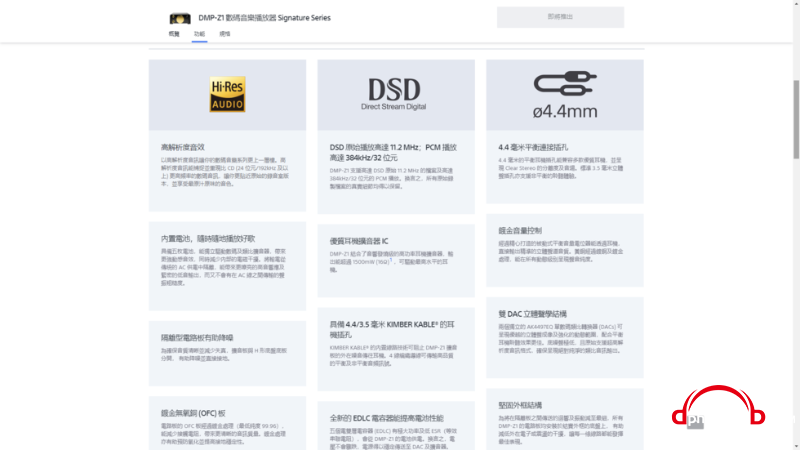Image resolution: width=800 pixels, height=450 pixels.
Task: Select the 鍍金無氧銅 (OFC) 板 heading
Action: pos(193,413)
